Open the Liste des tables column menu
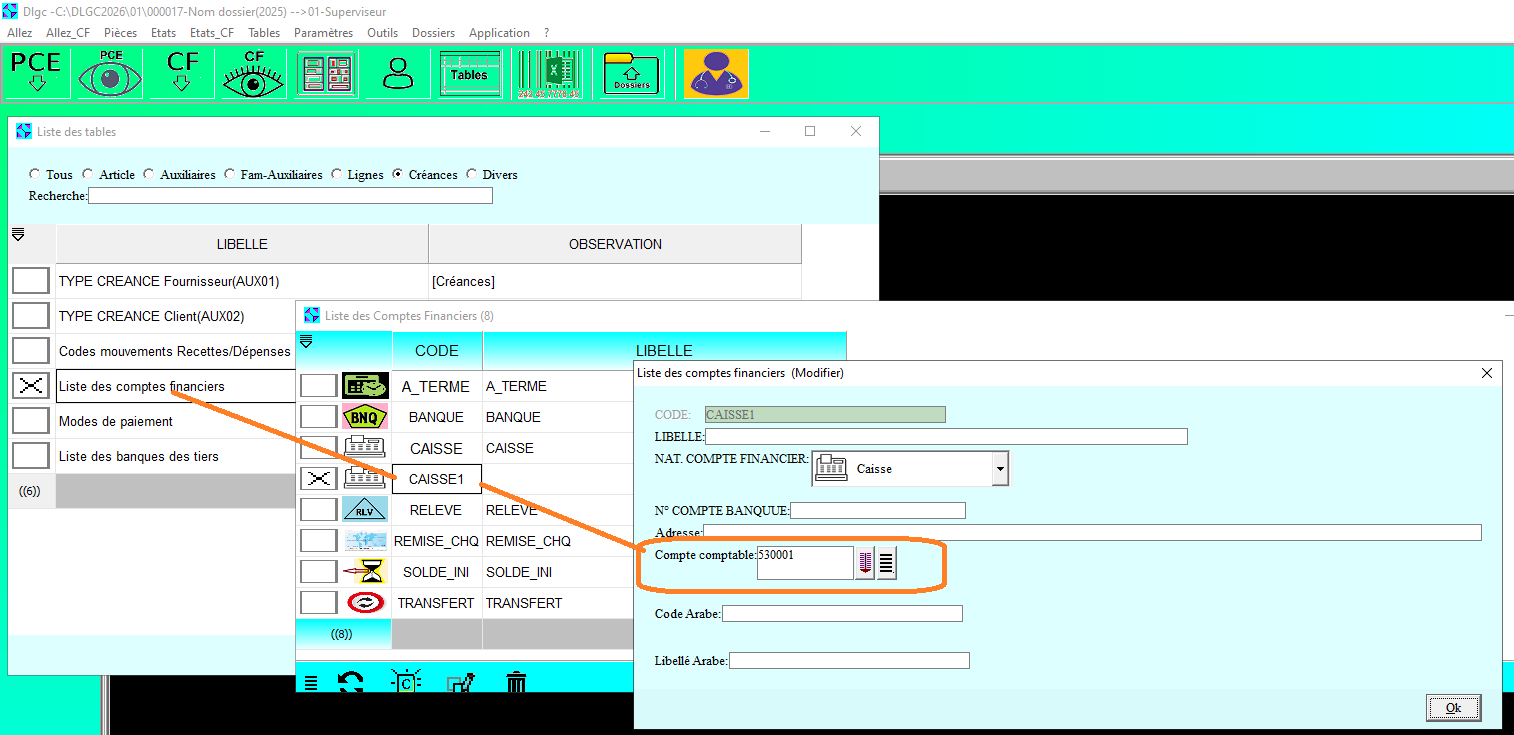 [x=18, y=235]
